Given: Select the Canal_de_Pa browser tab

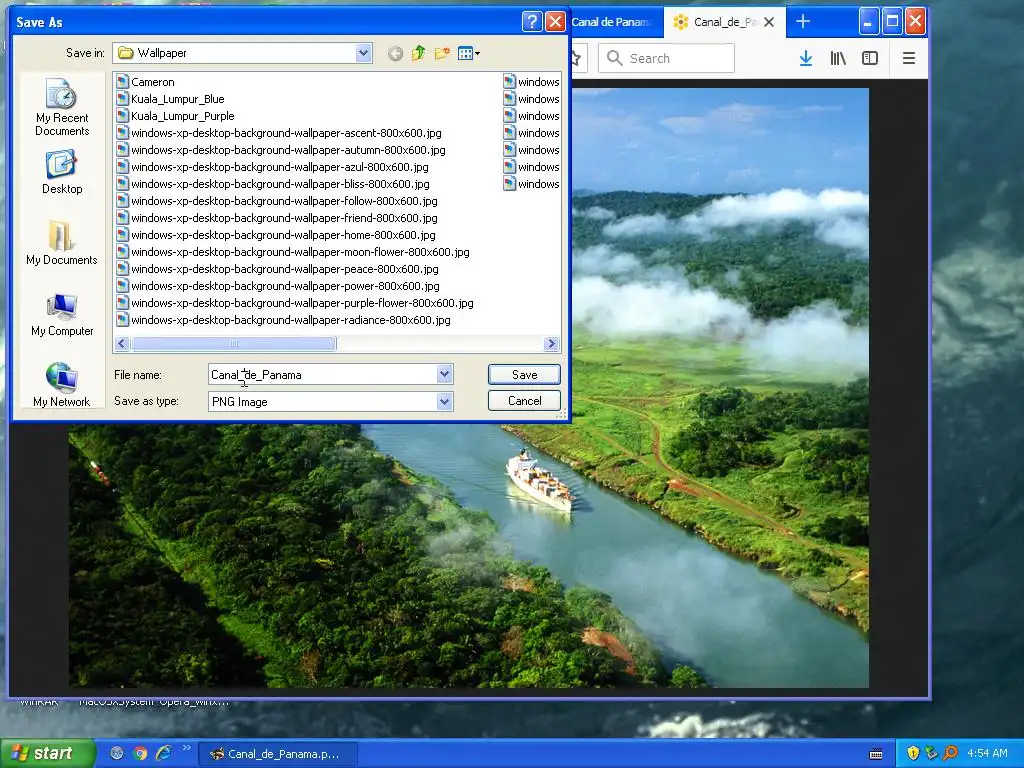Looking at the screenshot, I should 725,22.
